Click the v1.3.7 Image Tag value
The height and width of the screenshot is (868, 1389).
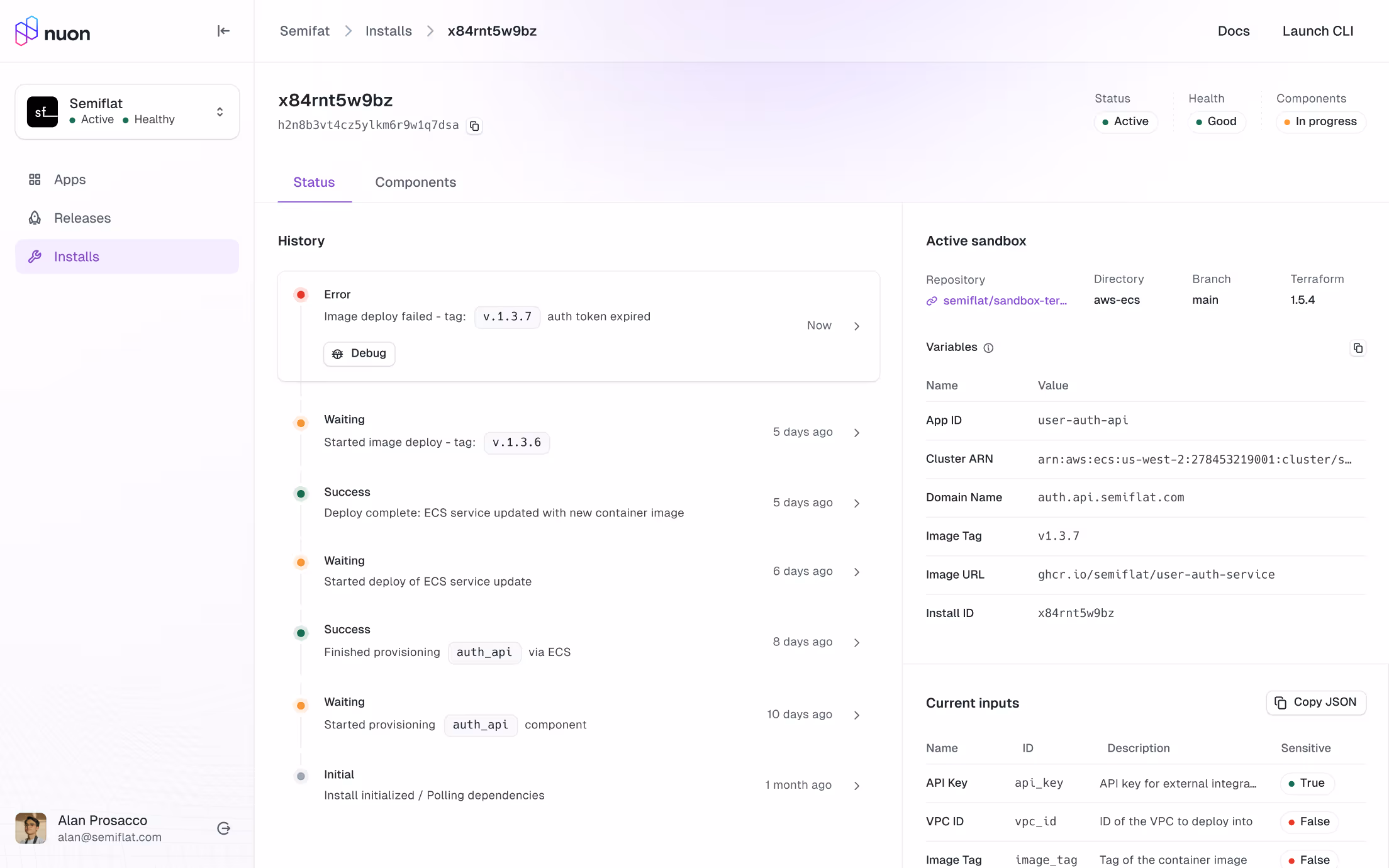(1059, 536)
